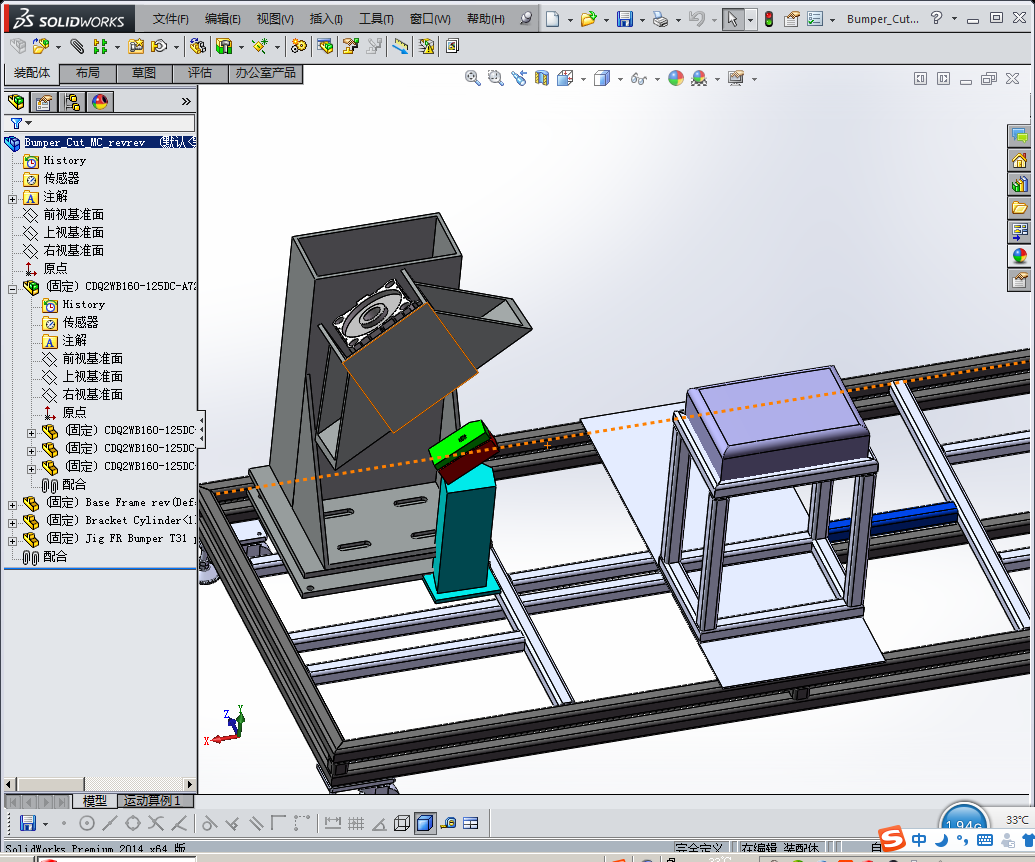Viewport: 1035px width, 862px height.
Task: Click the Reference Geometry icon
Action: [x=259, y=46]
